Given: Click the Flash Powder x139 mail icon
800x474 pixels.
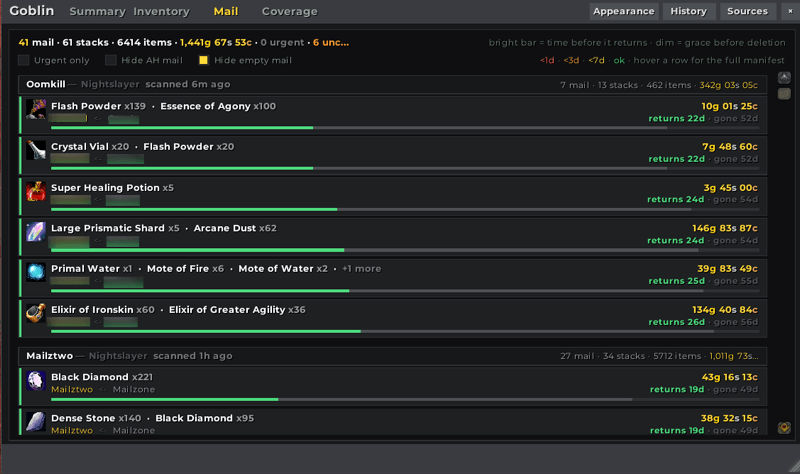Looking at the screenshot, I should (36, 109).
